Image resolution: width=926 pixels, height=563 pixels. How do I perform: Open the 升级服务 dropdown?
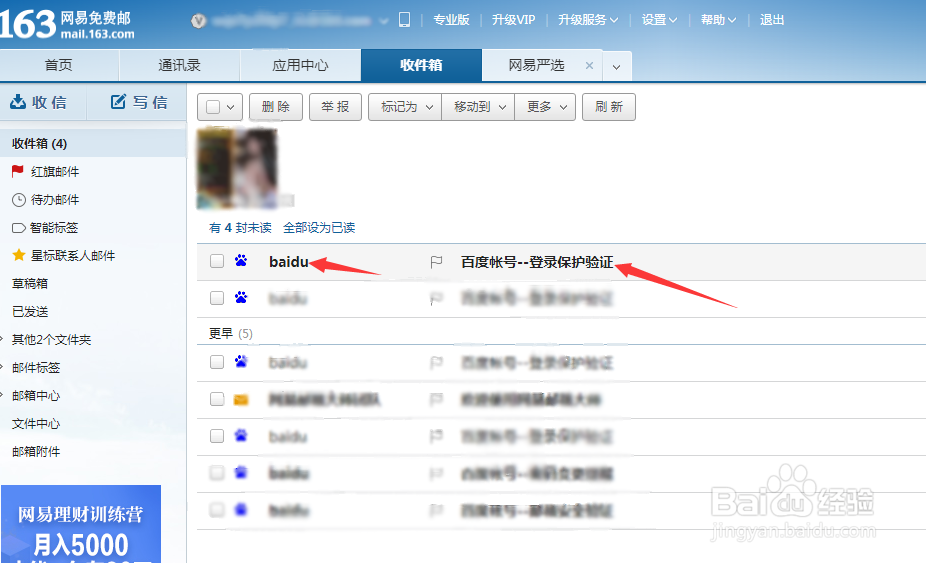click(x=588, y=20)
